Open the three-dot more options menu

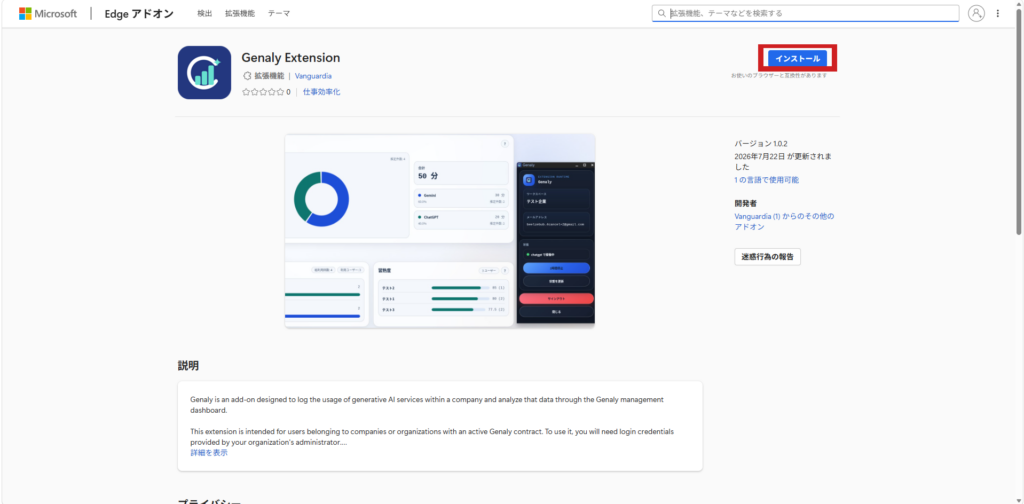pos(997,13)
